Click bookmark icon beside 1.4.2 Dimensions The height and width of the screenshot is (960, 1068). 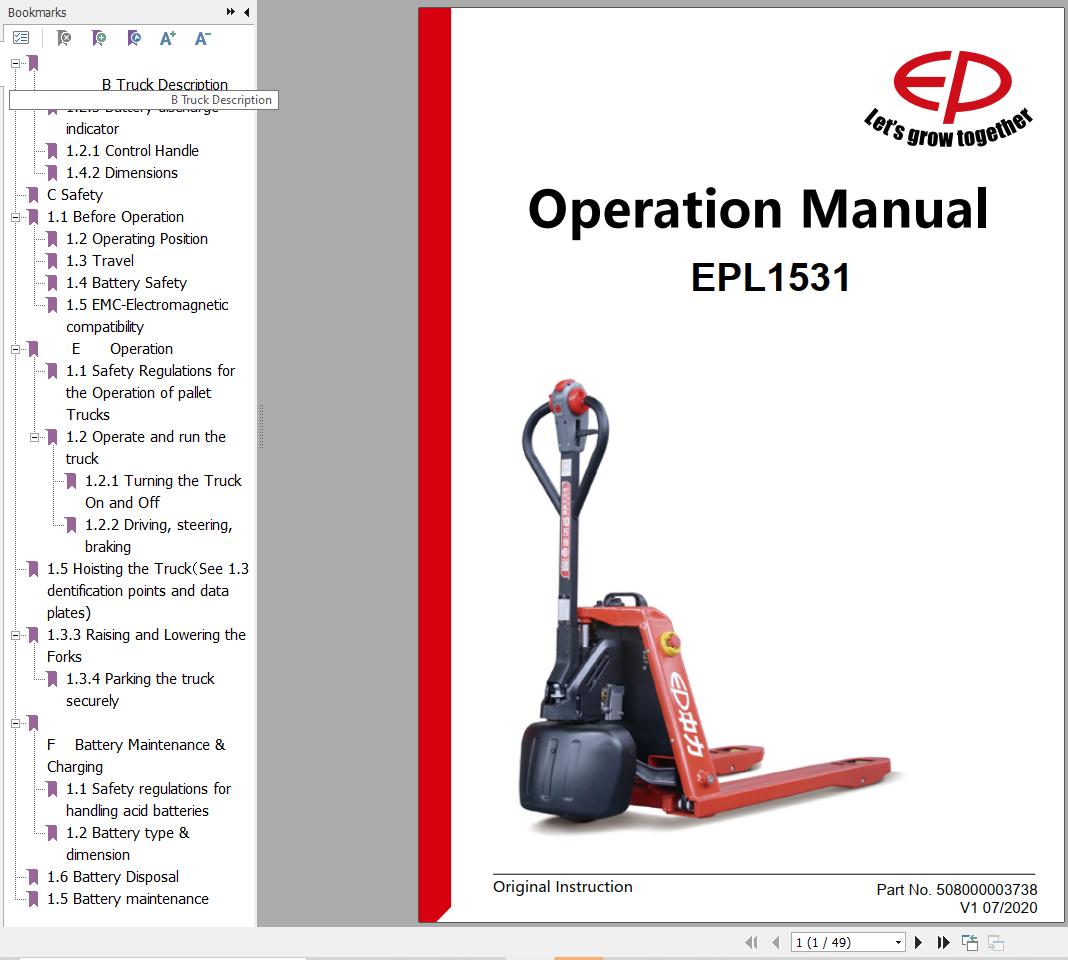coord(52,173)
